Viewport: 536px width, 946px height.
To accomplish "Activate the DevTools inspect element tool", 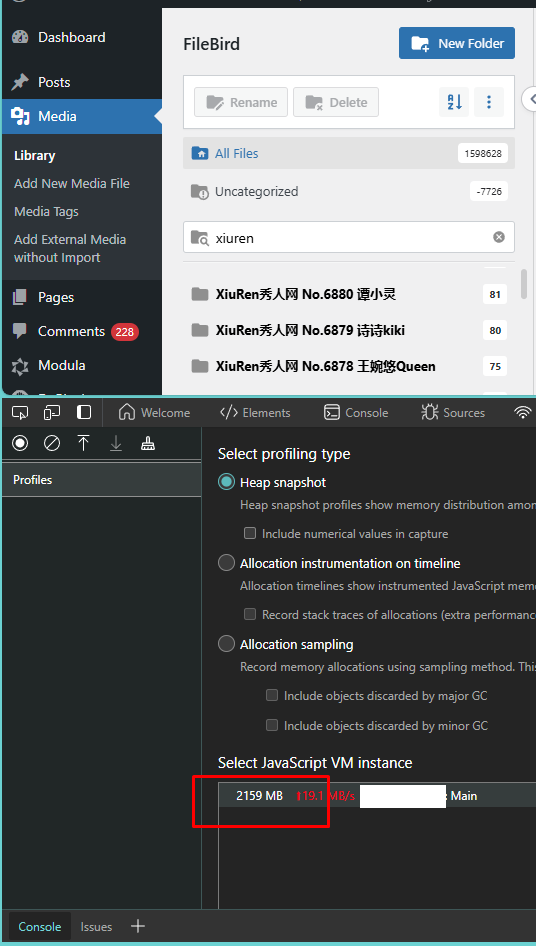I will click(20, 413).
